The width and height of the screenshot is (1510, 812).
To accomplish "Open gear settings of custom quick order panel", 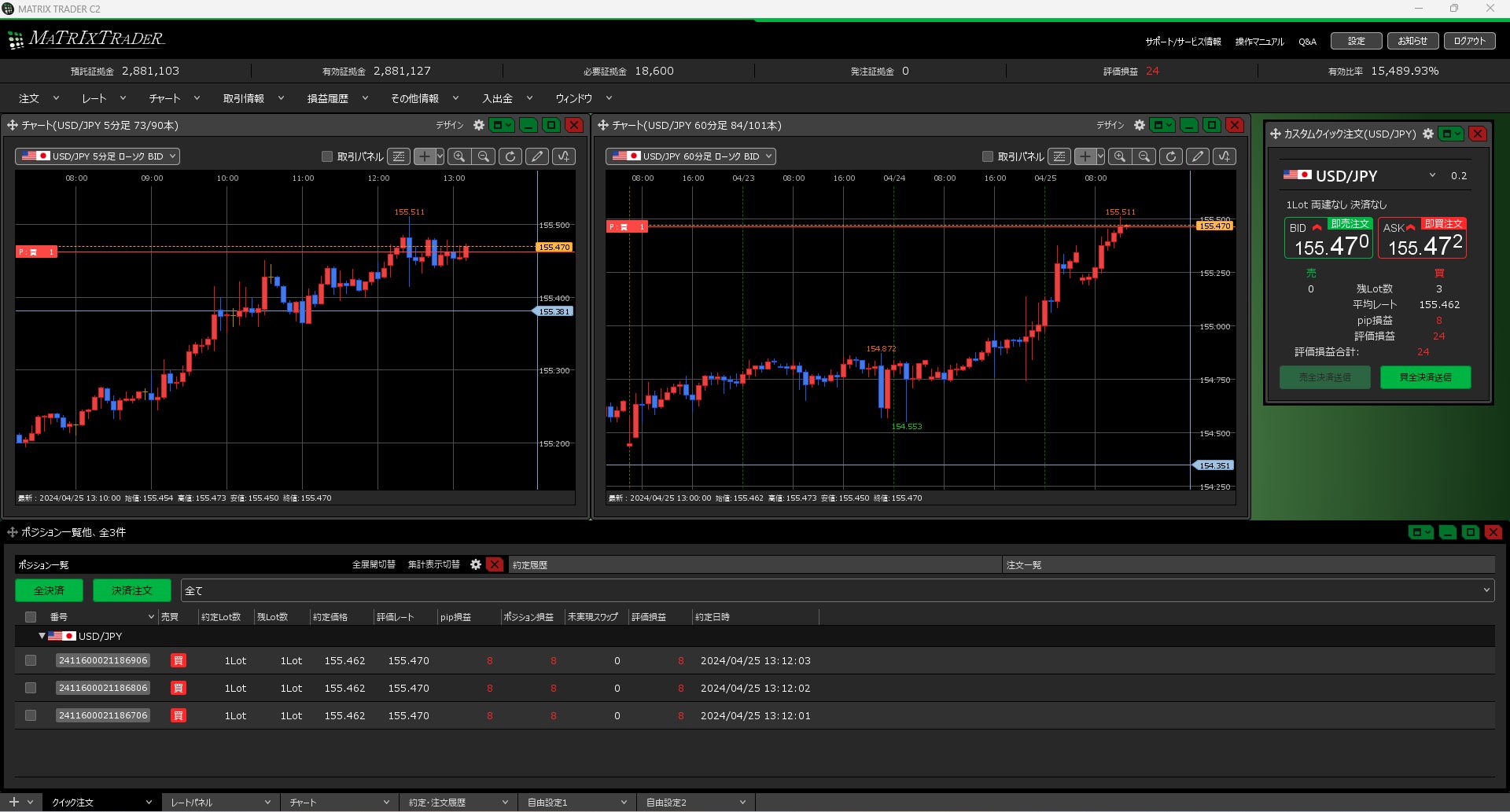I will tap(1428, 134).
